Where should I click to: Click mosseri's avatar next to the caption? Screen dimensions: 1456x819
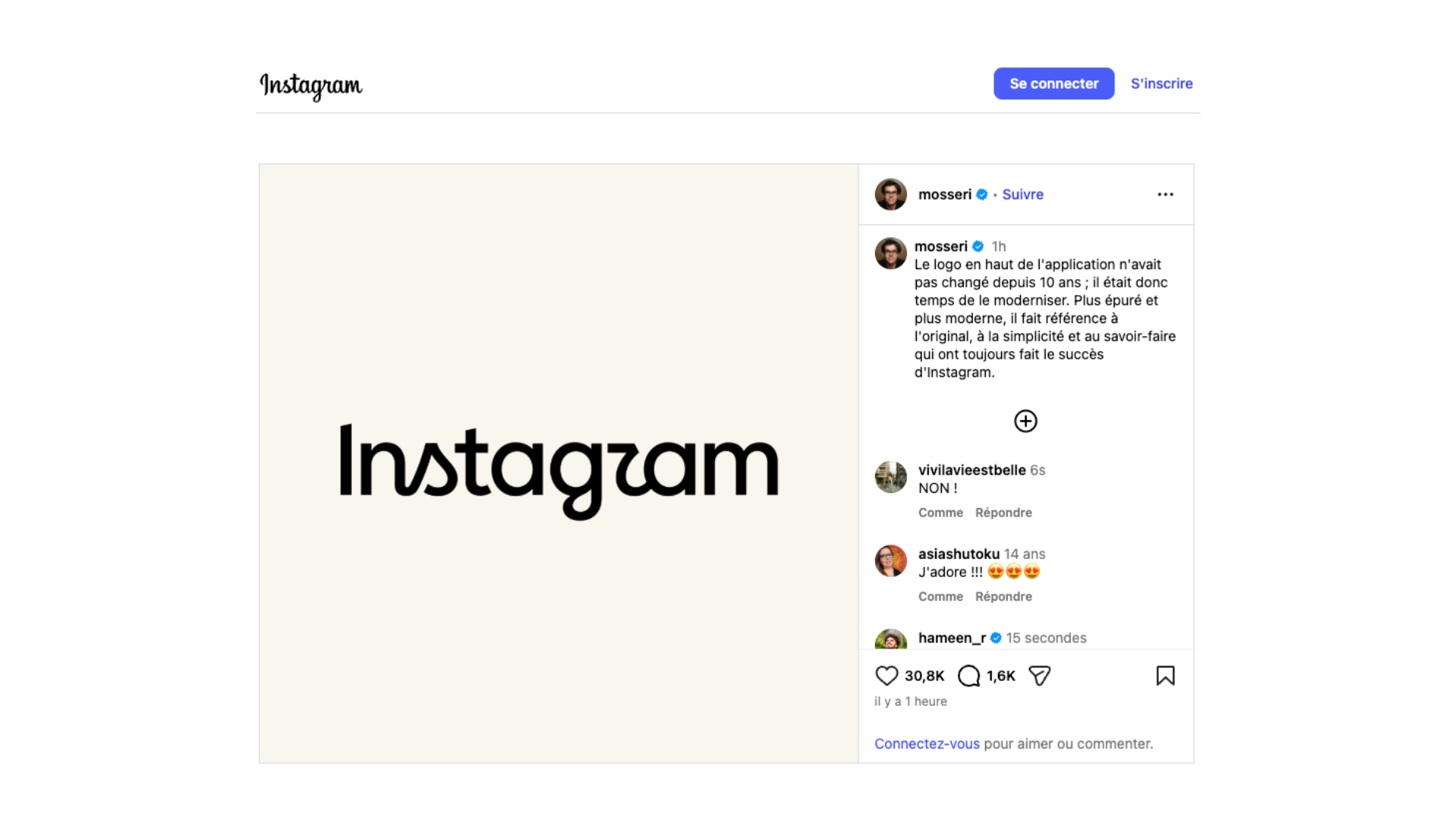(891, 253)
